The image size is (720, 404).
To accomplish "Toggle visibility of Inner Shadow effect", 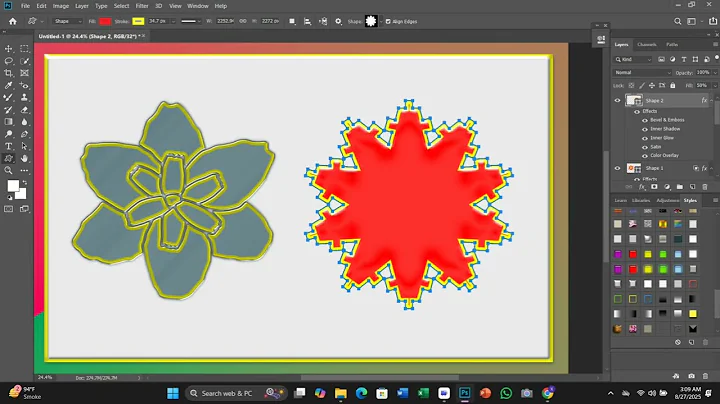I will tap(645, 129).
